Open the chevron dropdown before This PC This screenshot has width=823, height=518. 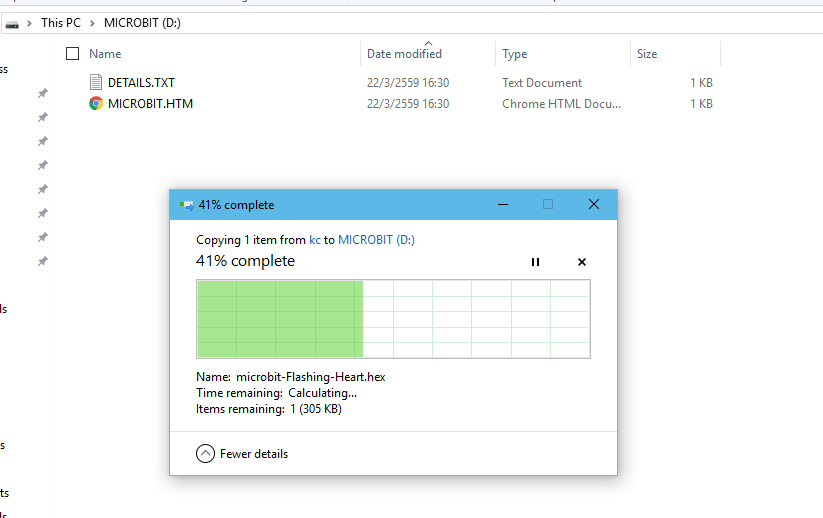pyautogui.click(x=30, y=23)
